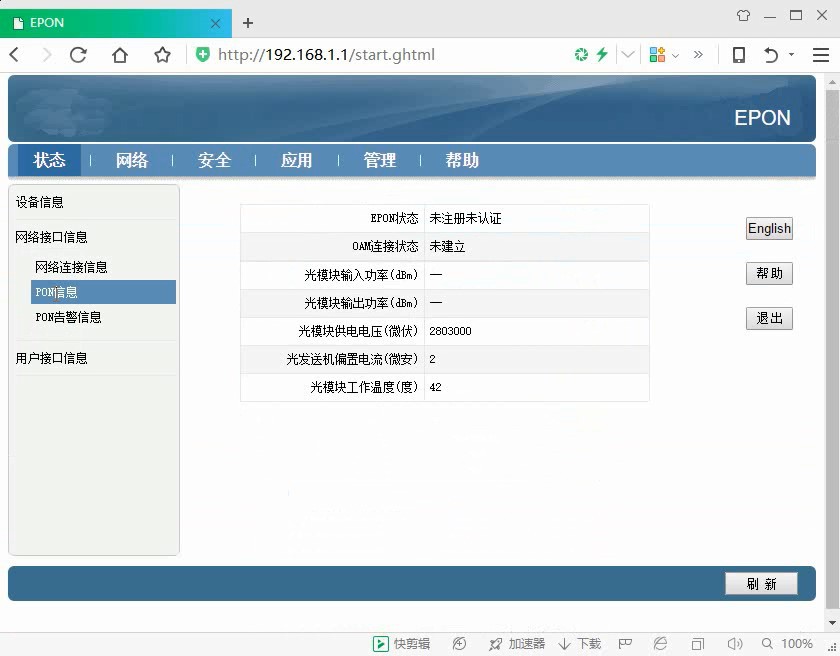840x656 pixels.
Task: Click the page scrollbar up arrow
Action: (832, 82)
